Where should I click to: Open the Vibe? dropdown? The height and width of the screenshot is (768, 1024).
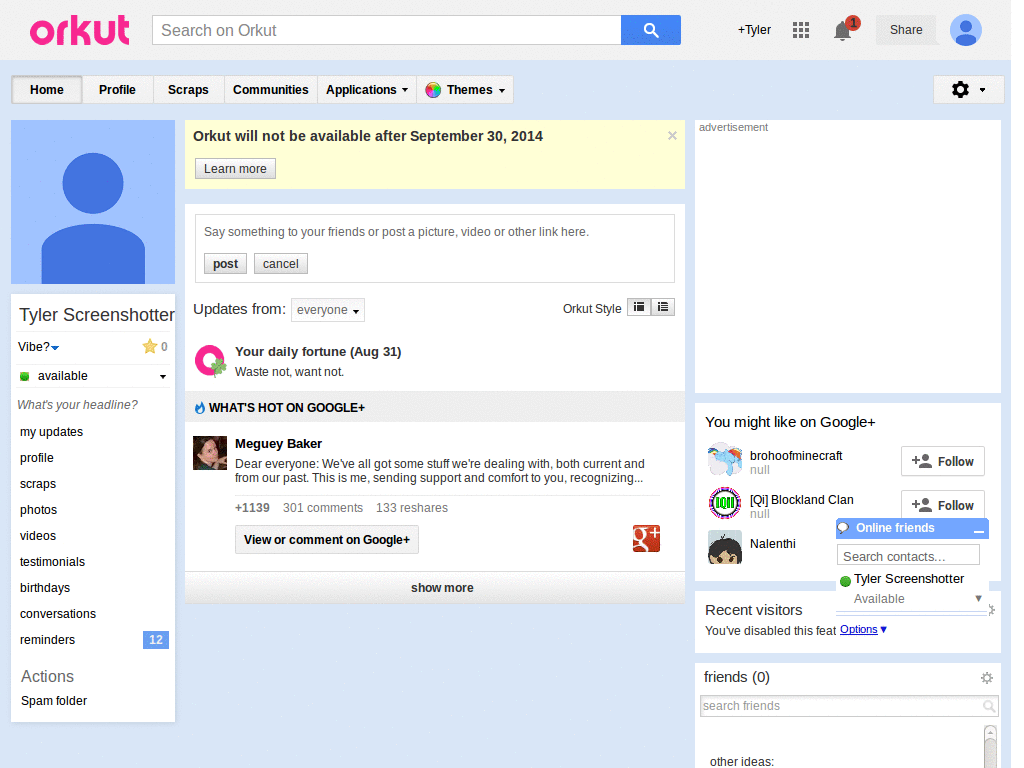click(39, 347)
